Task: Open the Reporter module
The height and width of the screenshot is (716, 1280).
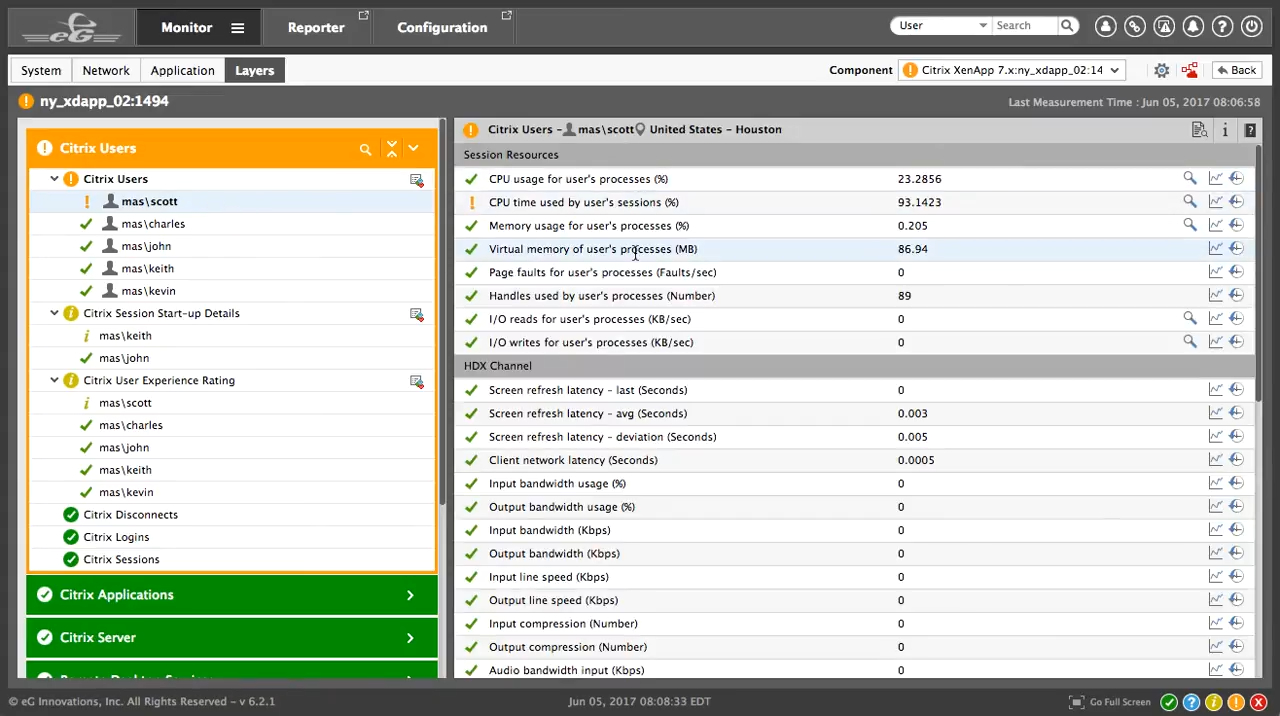Action: click(x=316, y=27)
